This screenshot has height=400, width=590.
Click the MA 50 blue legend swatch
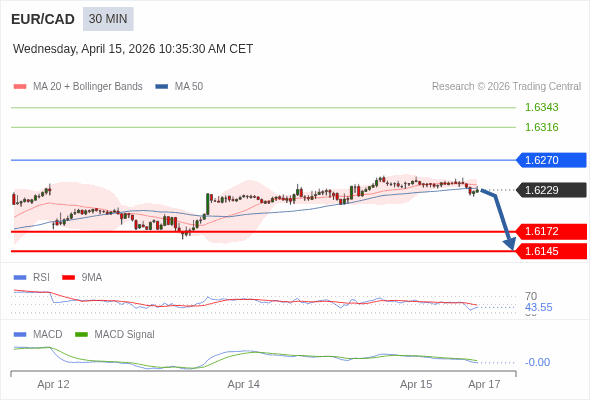coord(162,87)
